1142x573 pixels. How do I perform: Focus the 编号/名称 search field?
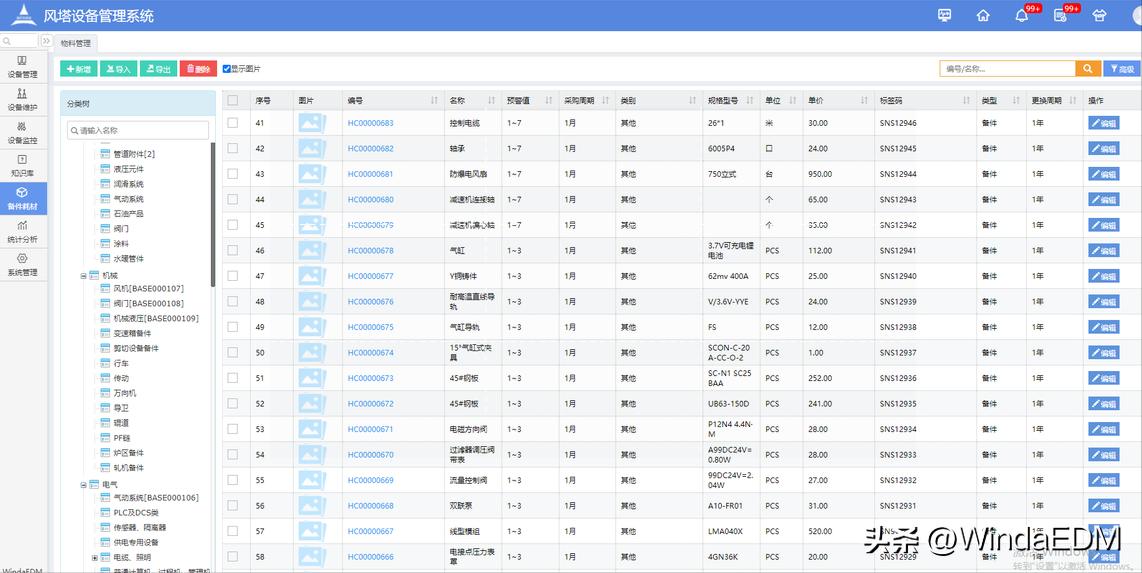[x=1008, y=68]
